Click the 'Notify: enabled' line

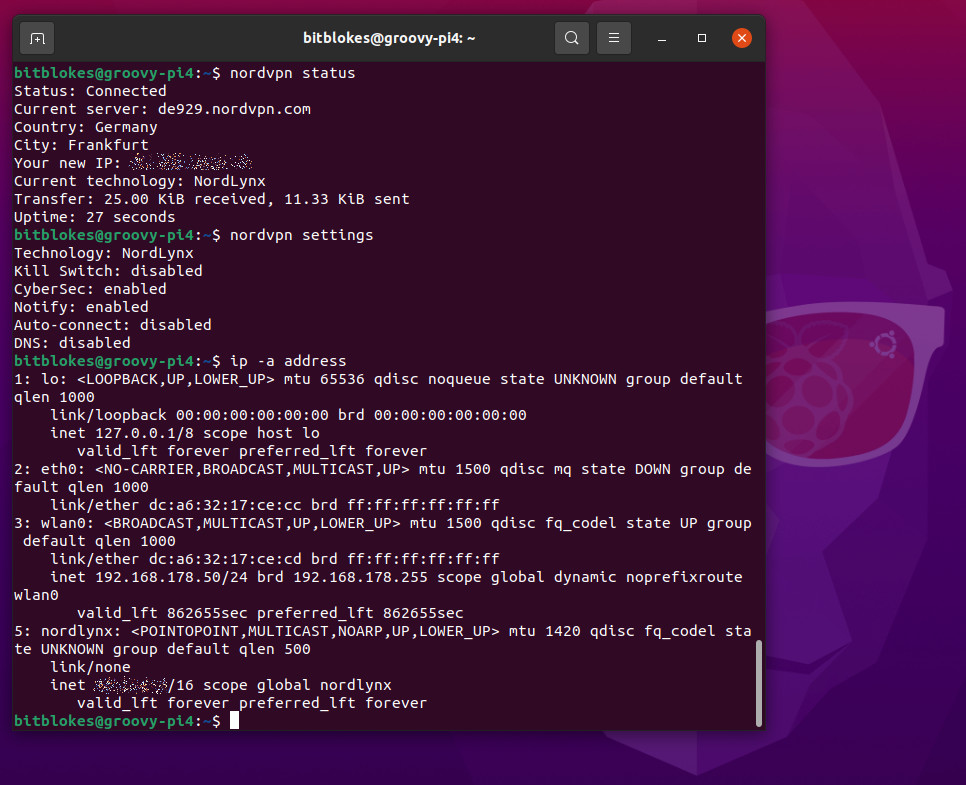coord(81,307)
